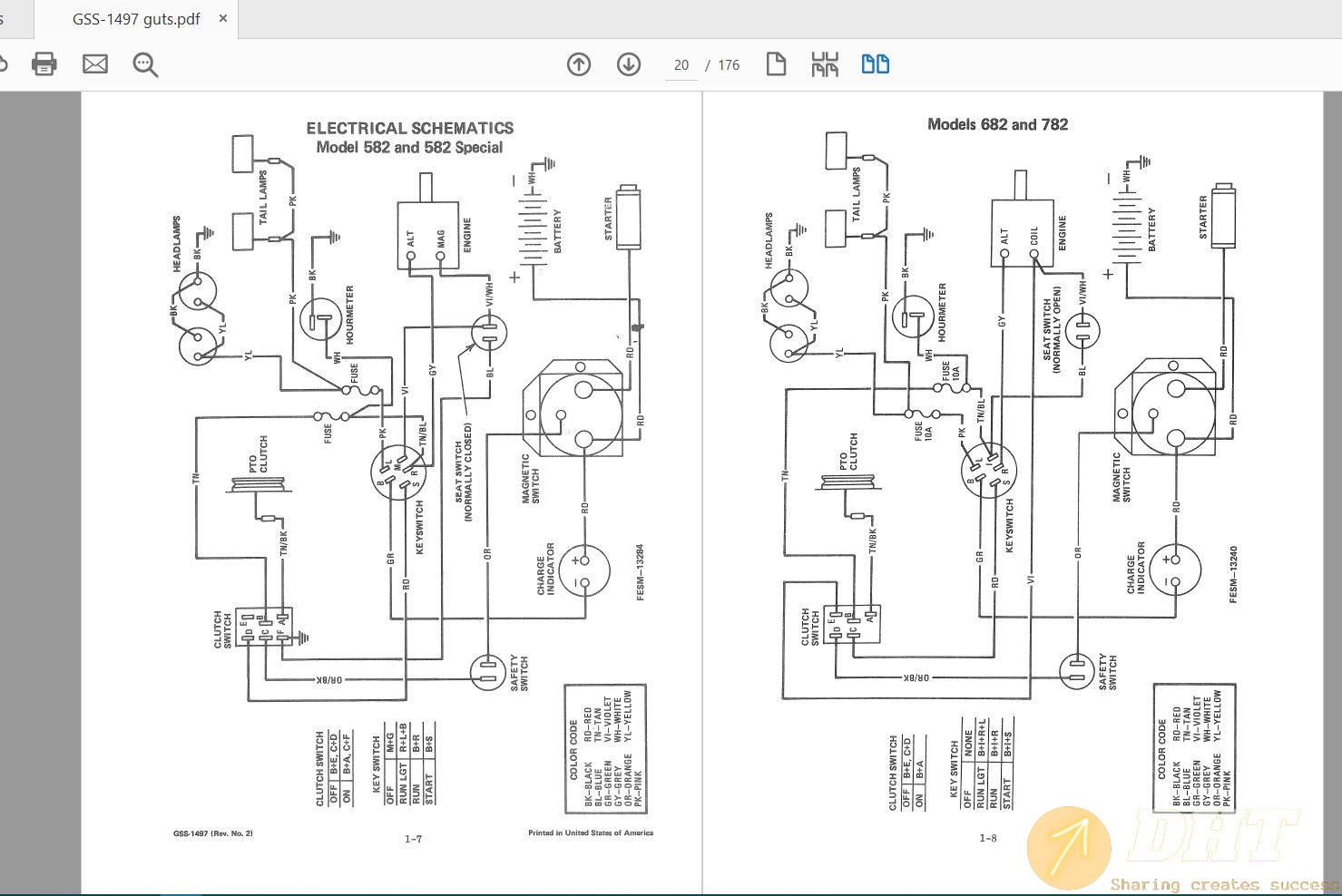The width and height of the screenshot is (1342, 896).
Task: Click the ELECTRICAL SCHEMATICS heading
Action: pyautogui.click(x=409, y=128)
